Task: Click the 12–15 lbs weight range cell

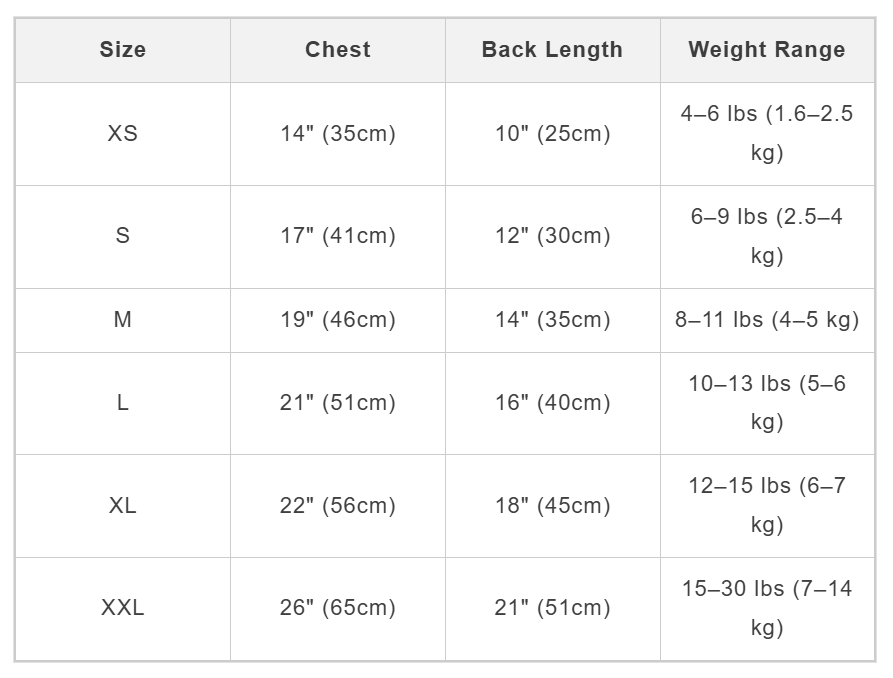Action: coord(767,505)
